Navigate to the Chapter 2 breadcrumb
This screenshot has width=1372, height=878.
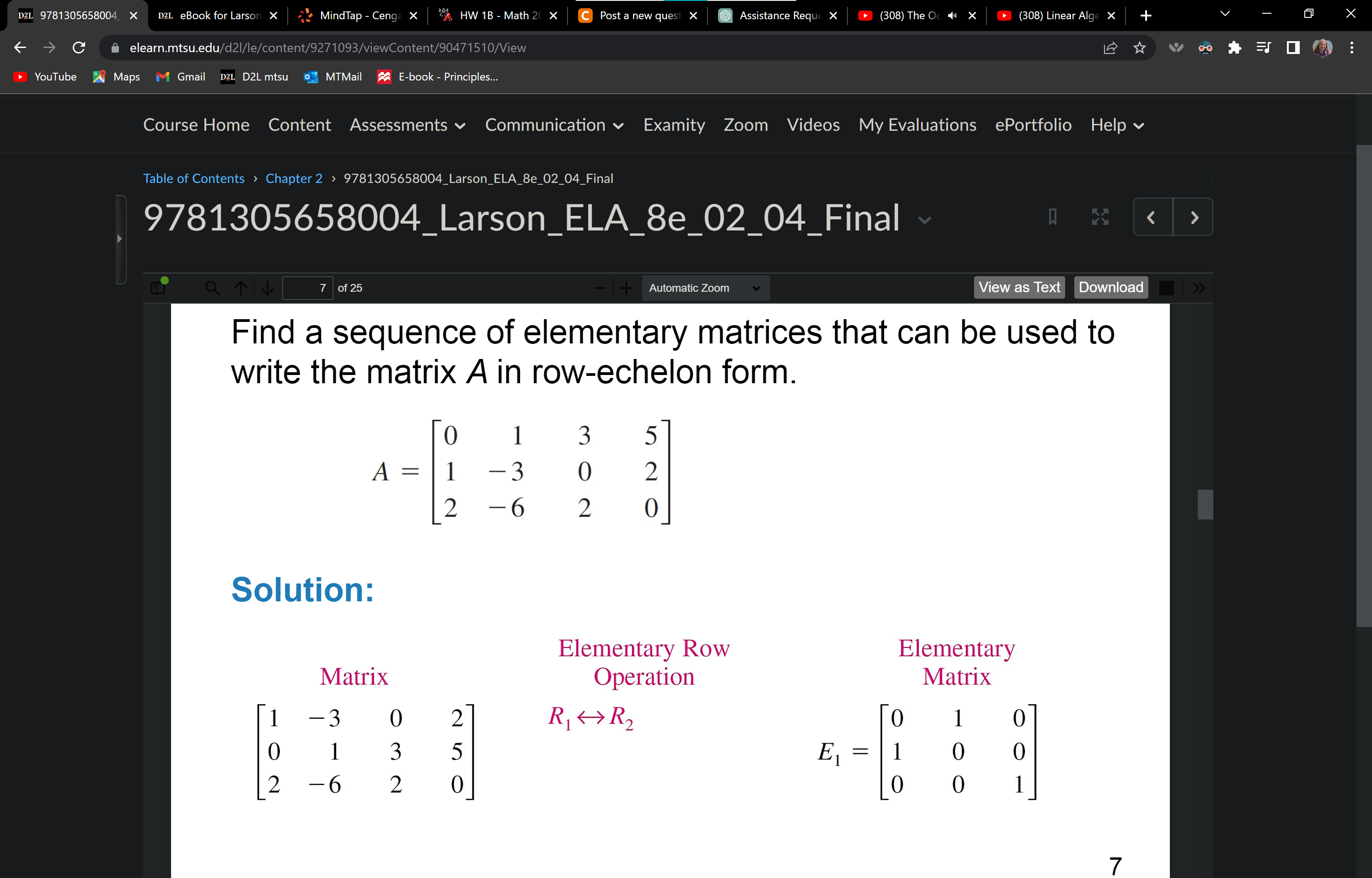click(x=294, y=178)
